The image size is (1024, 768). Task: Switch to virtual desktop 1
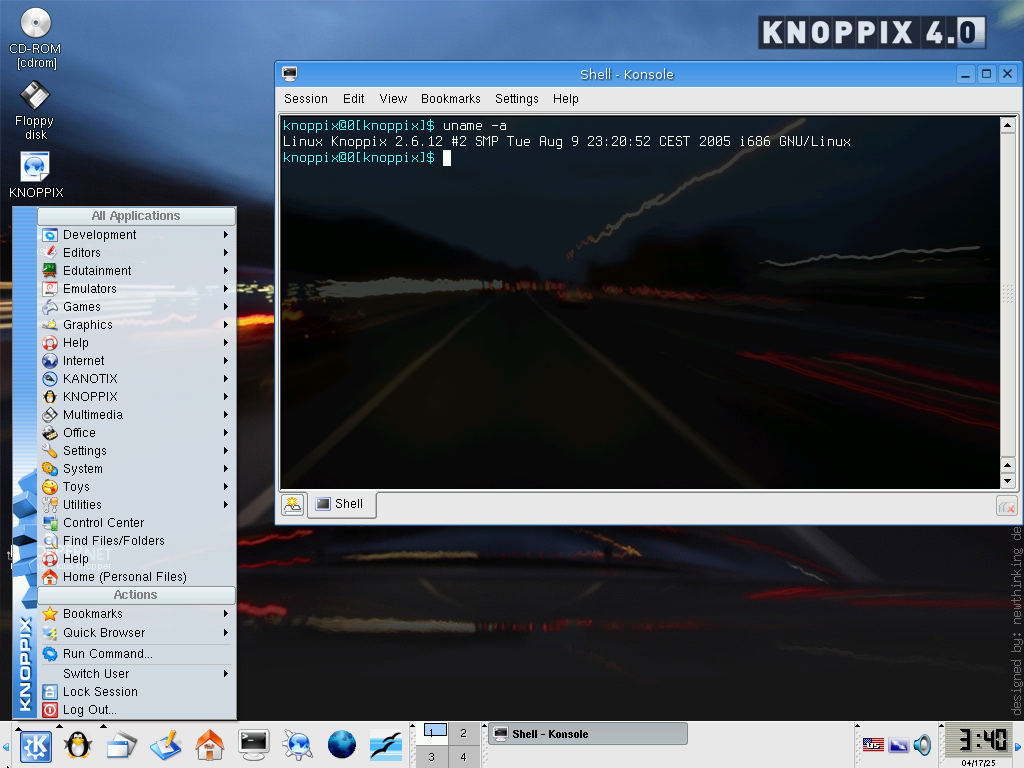[433, 733]
